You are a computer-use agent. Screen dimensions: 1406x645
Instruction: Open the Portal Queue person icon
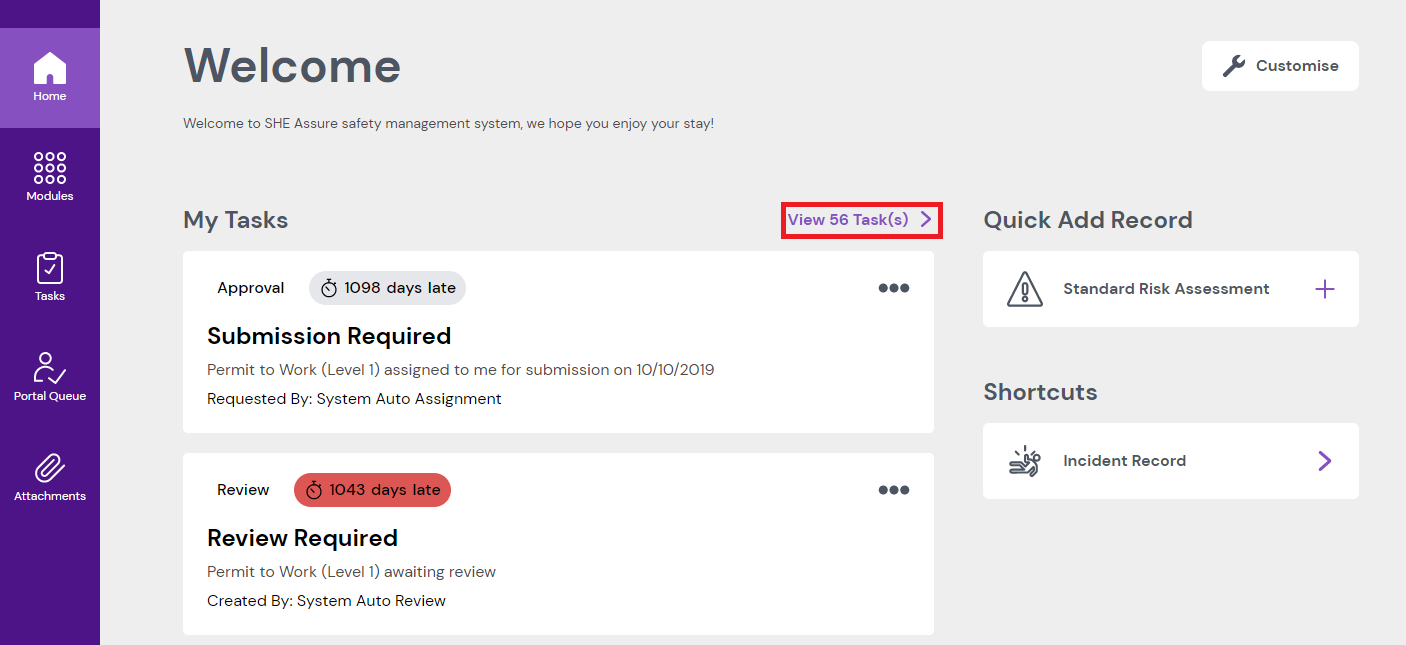click(x=50, y=368)
